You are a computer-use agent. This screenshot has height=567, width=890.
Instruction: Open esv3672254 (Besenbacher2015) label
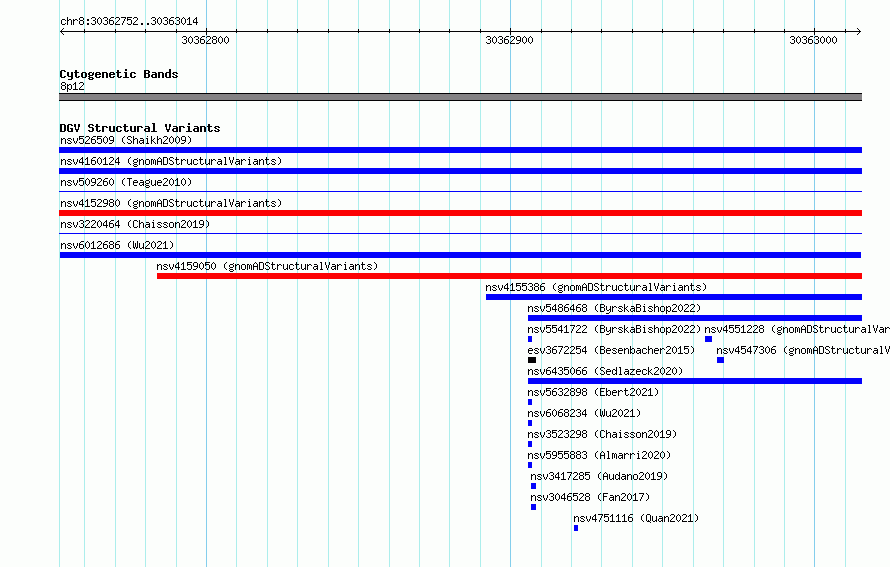(x=611, y=350)
